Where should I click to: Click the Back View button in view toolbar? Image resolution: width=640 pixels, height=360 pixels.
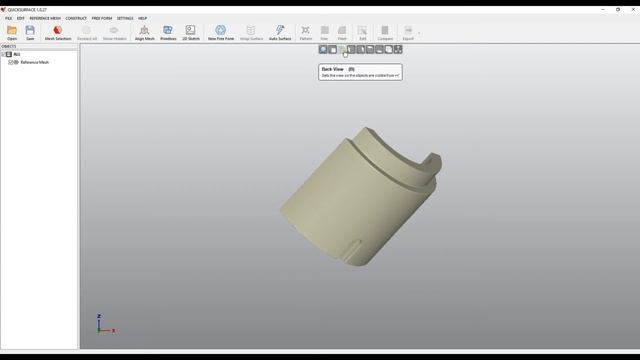click(342, 49)
